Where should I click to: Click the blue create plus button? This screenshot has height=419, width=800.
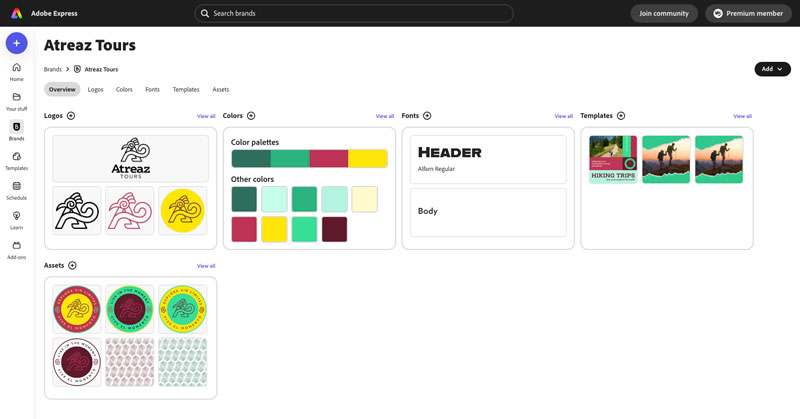point(16,43)
